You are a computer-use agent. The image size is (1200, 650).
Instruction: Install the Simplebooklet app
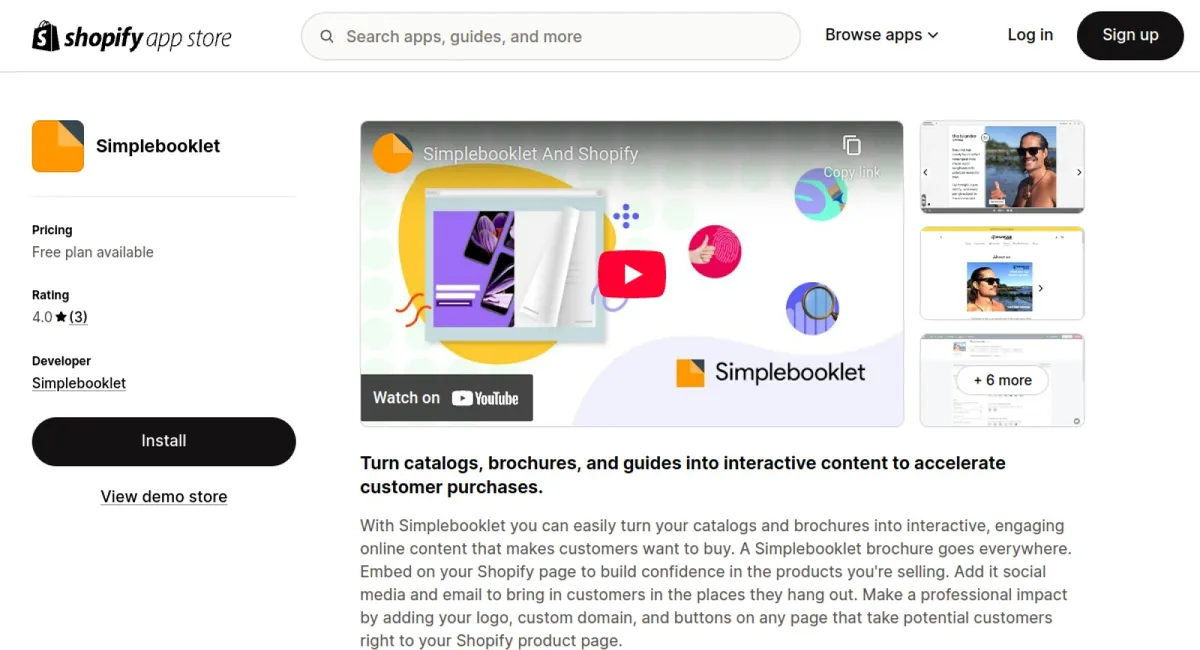pos(164,441)
